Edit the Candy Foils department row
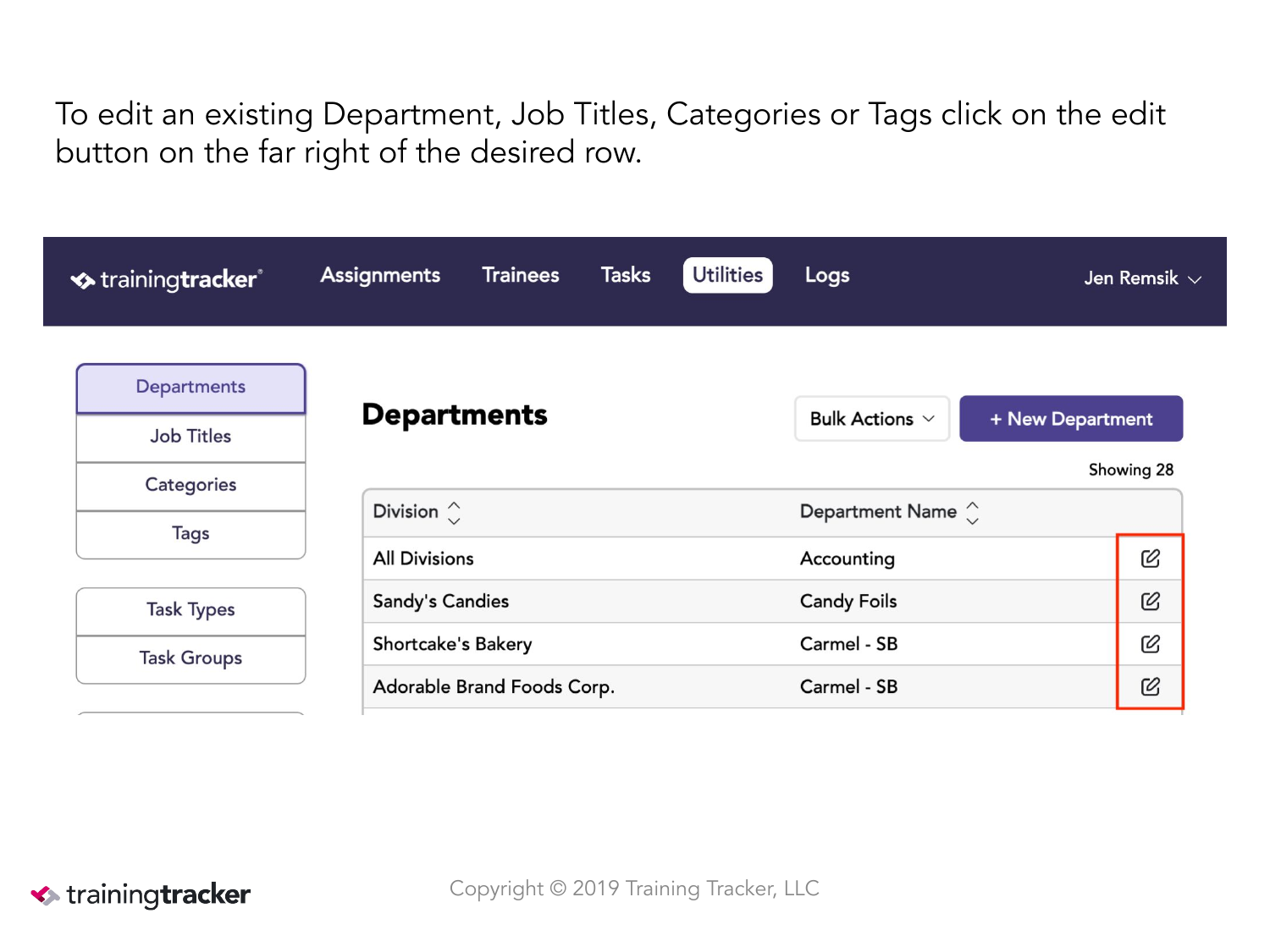This screenshot has width=1270, height=952. [x=1150, y=601]
